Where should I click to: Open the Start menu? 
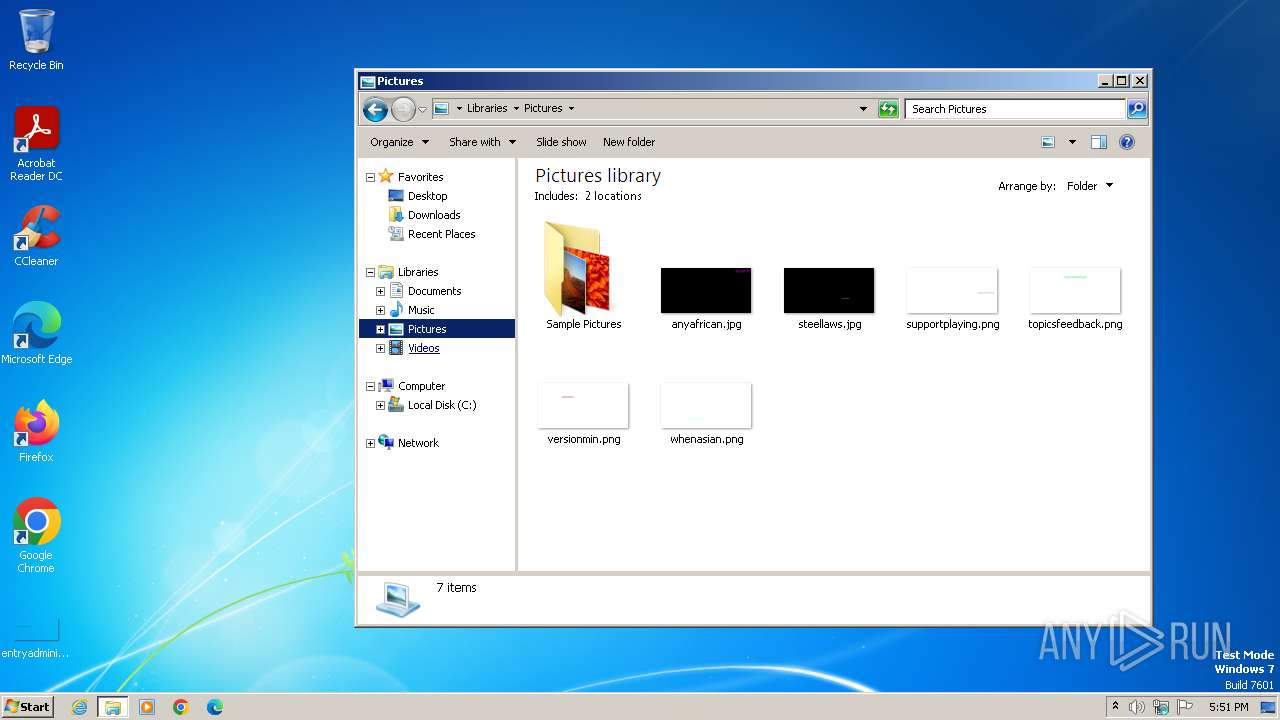click(27, 707)
